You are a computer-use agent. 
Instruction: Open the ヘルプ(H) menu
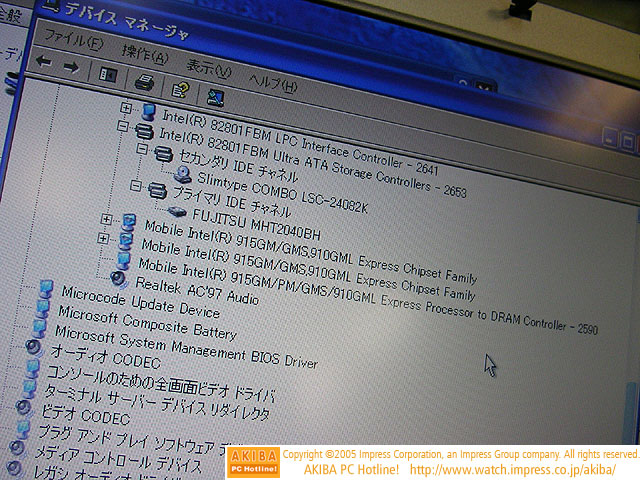click(x=272, y=82)
